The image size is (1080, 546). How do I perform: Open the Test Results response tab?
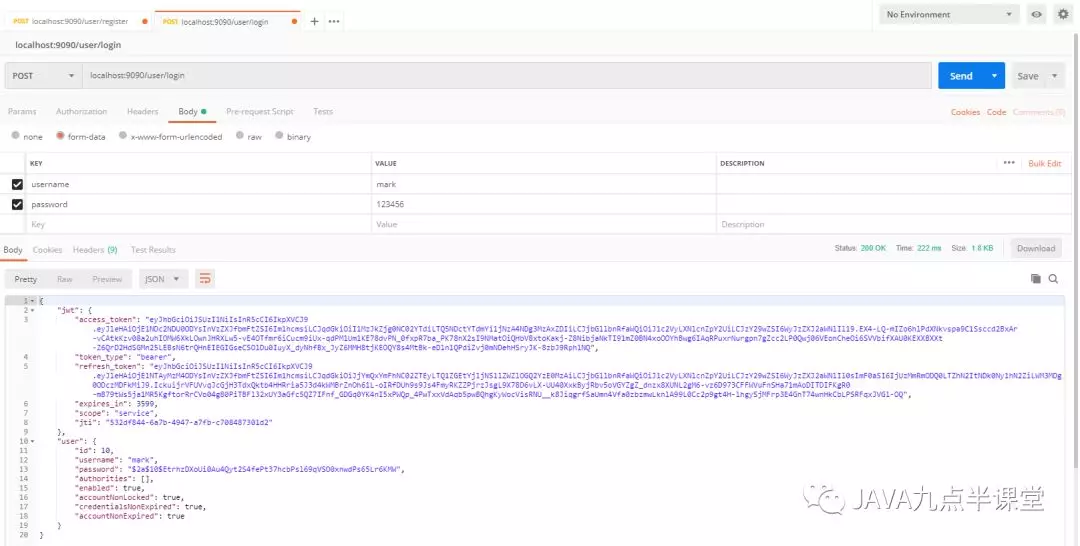[153, 249]
